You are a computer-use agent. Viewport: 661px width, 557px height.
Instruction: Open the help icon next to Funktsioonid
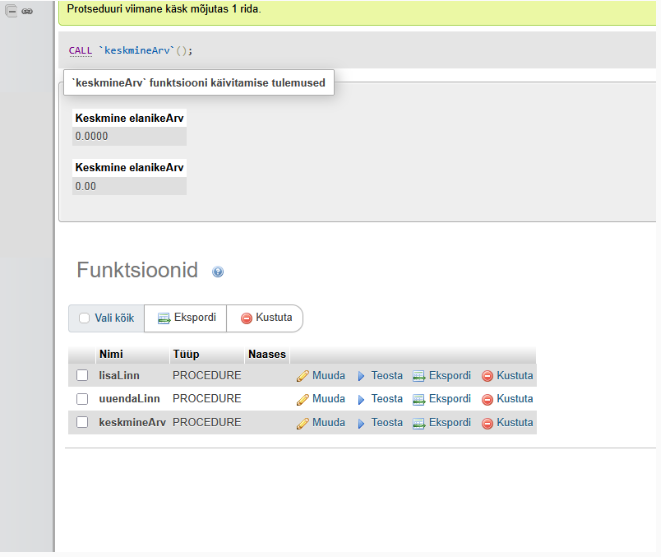point(218,272)
